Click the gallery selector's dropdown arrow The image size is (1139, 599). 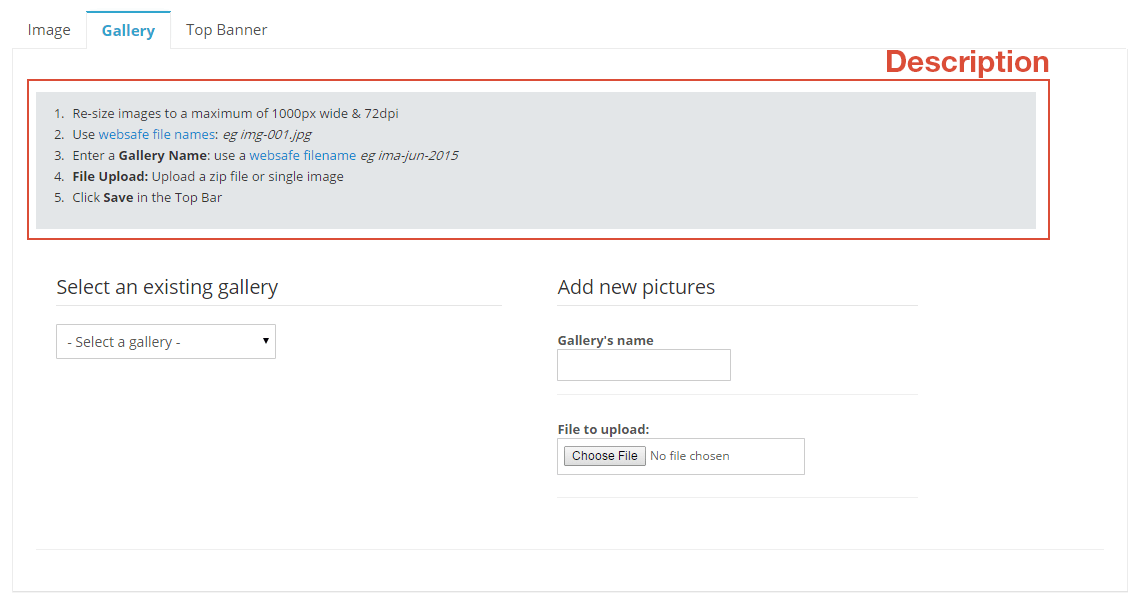(266, 341)
